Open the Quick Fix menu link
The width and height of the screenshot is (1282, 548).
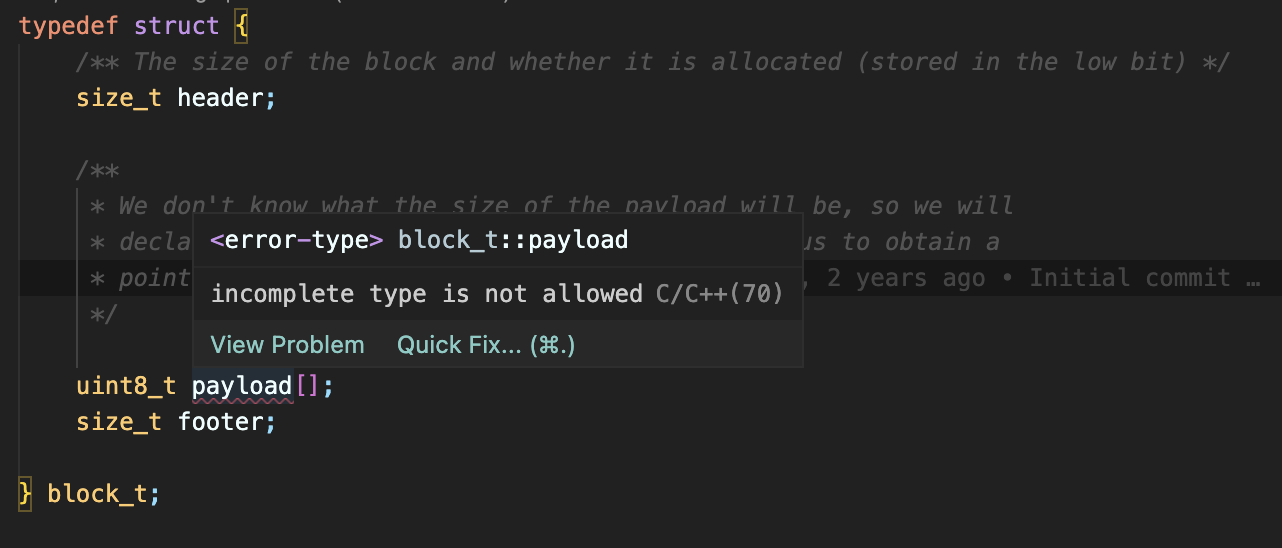coord(486,346)
